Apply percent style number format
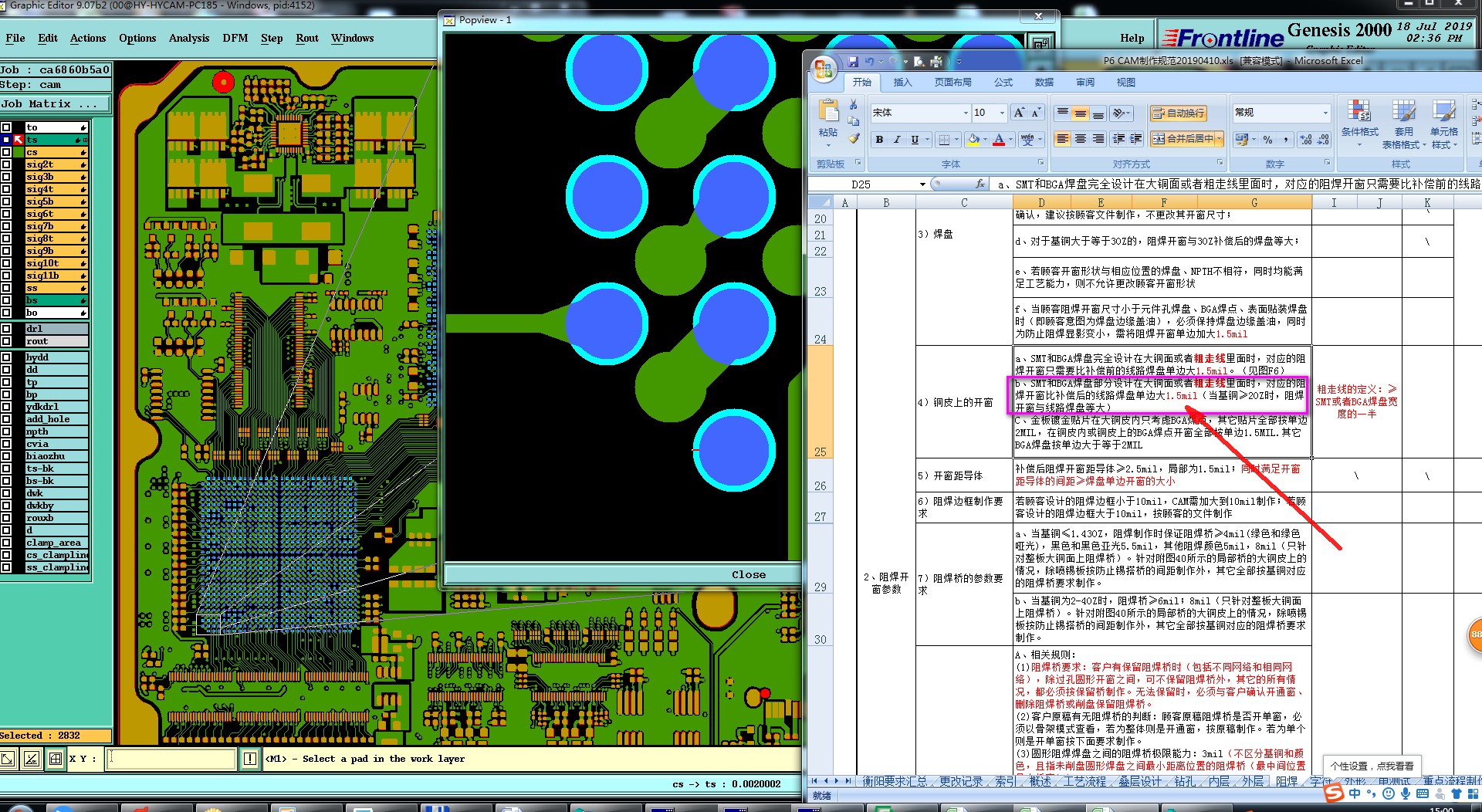 click(1267, 140)
